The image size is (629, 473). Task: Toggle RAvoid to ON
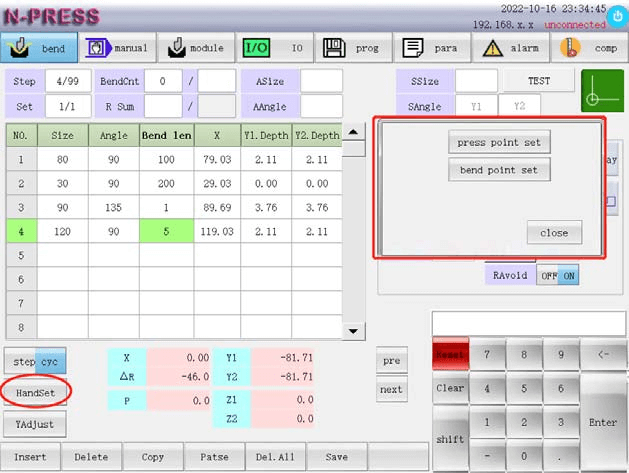pos(566,275)
